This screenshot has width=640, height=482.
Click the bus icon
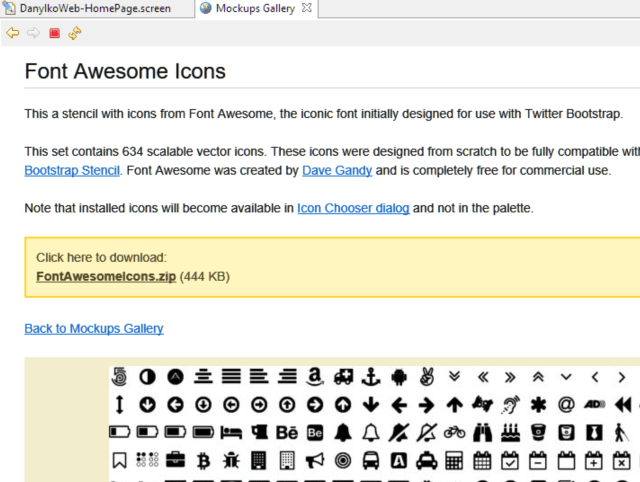pos(371,460)
